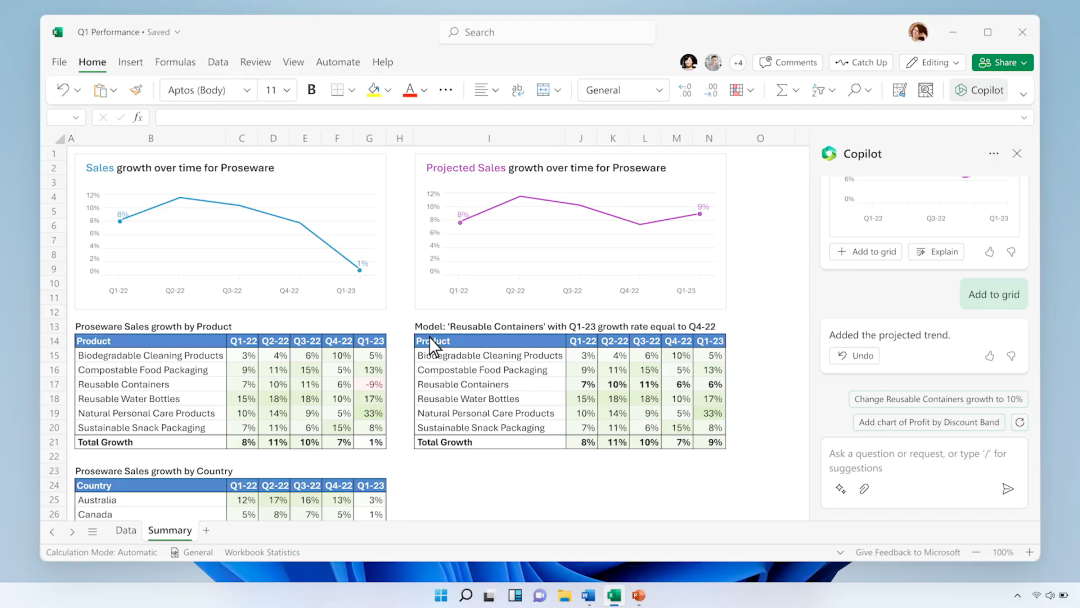Expand the formula bar

(1024, 118)
